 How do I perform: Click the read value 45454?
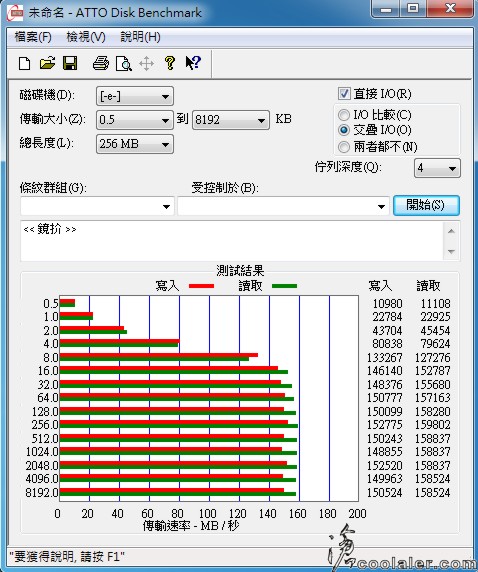coord(435,331)
